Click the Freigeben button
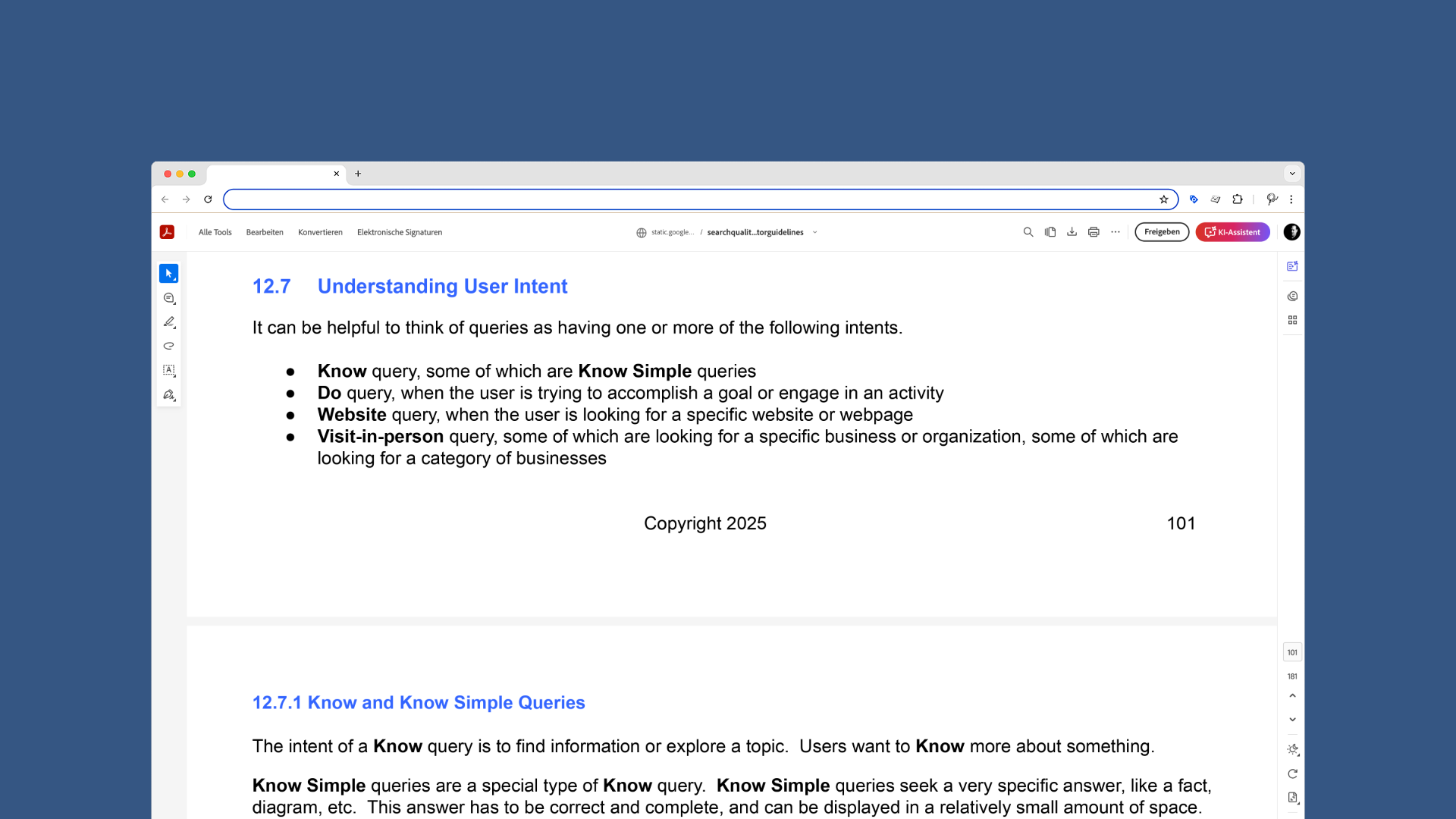The image size is (1456, 819). pyautogui.click(x=1161, y=232)
